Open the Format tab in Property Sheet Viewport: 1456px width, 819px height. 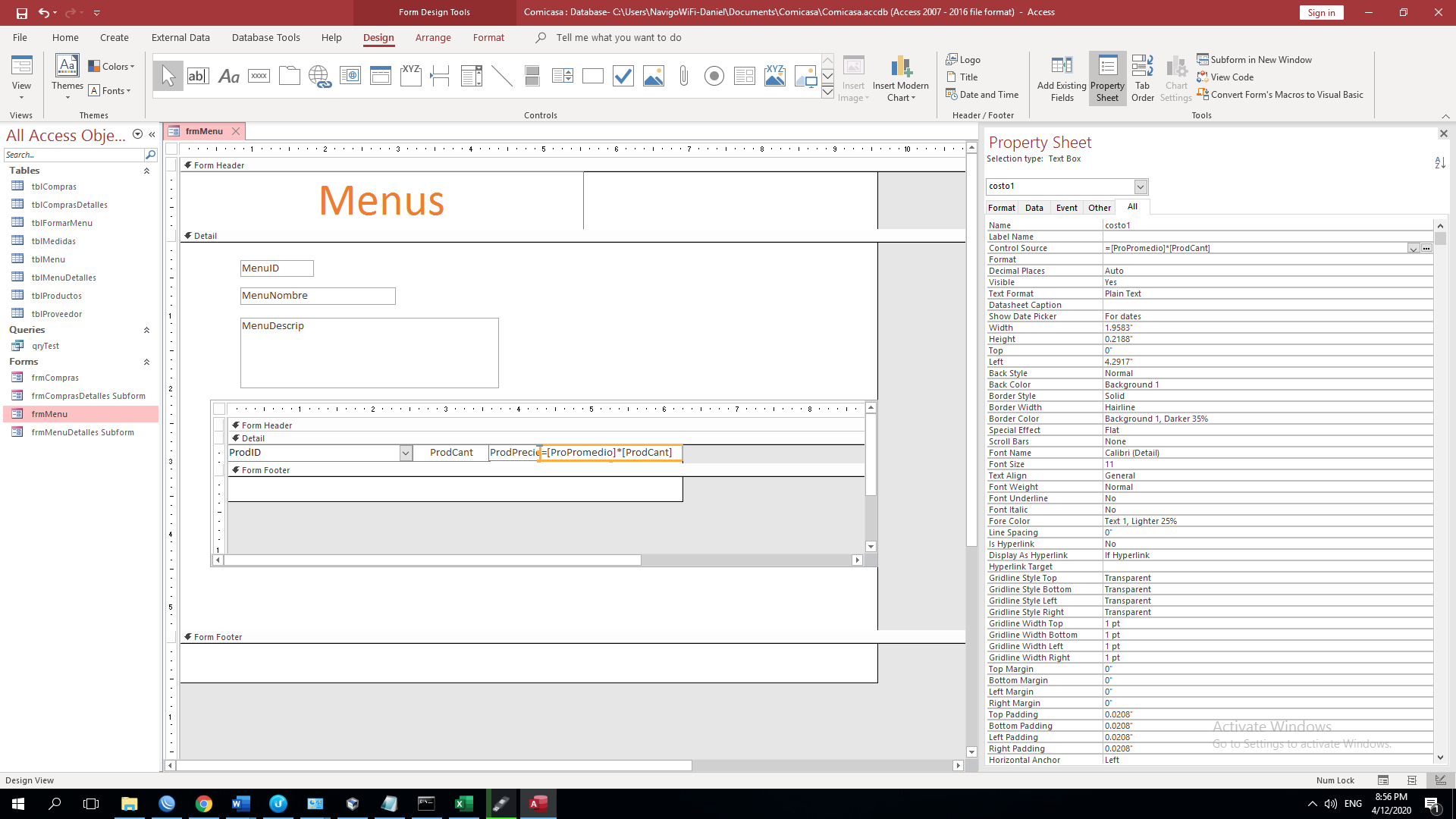1002,208
